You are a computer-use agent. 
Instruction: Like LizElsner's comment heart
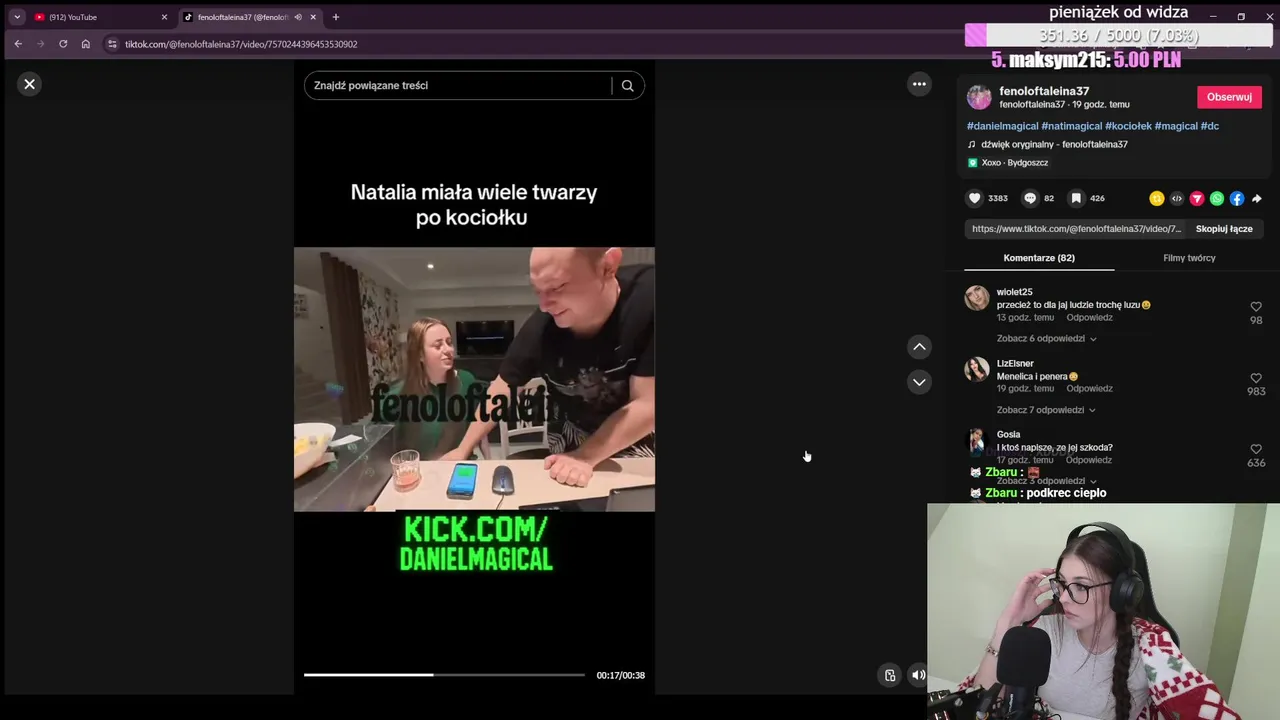(x=1256, y=378)
